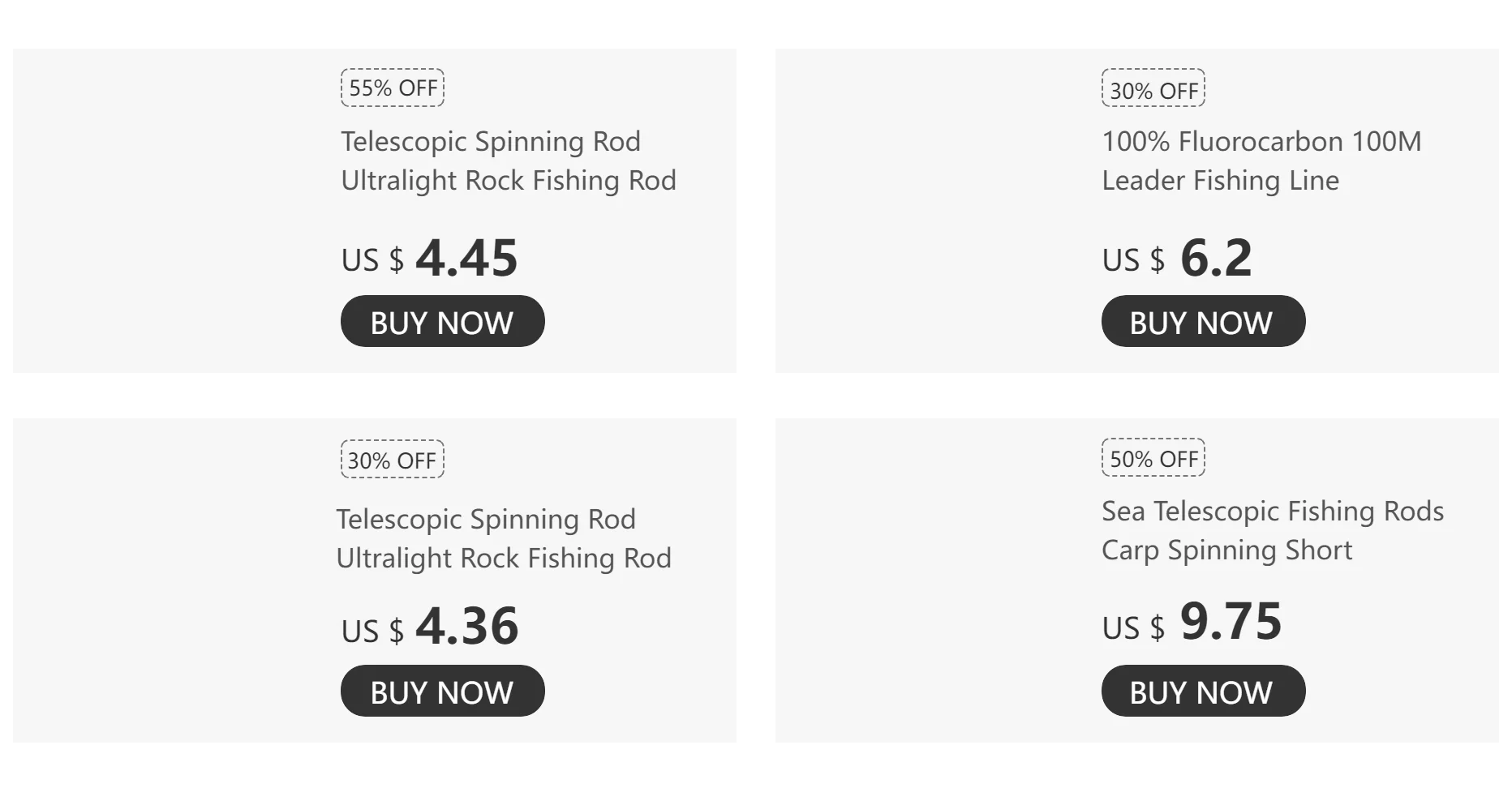The image size is (1512, 788).
Task: Select the 30% OFF badge above the US $4.36 rod
Action: pos(393,460)
